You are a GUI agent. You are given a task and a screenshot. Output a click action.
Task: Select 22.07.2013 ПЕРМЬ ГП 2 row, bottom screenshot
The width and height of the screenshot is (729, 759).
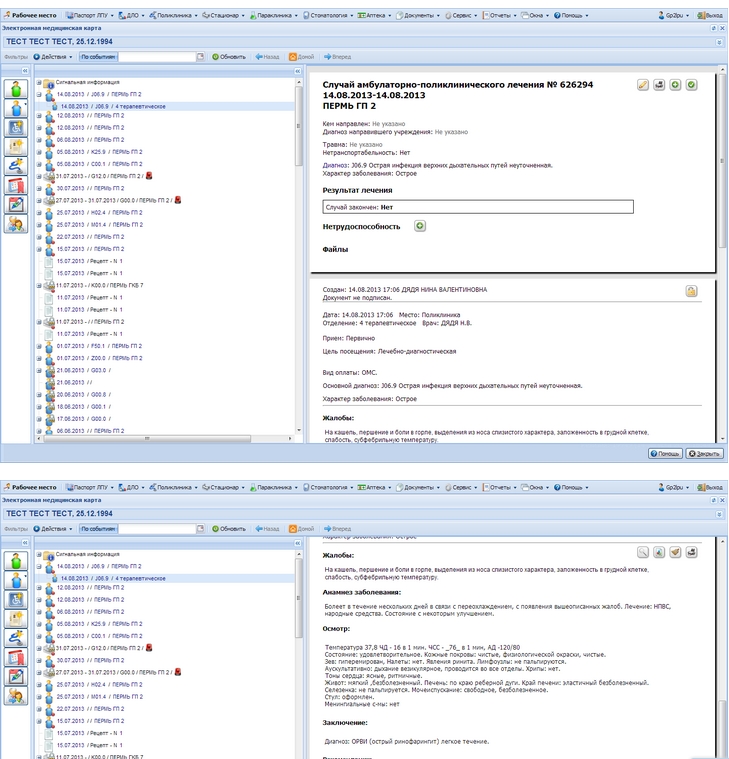(x=90, y=709)
